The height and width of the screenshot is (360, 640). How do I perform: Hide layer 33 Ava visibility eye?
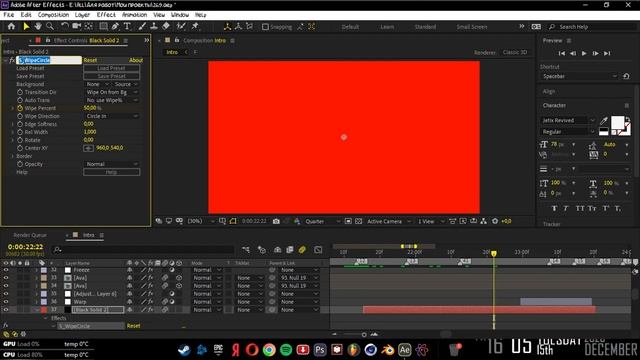click(6, 278)
